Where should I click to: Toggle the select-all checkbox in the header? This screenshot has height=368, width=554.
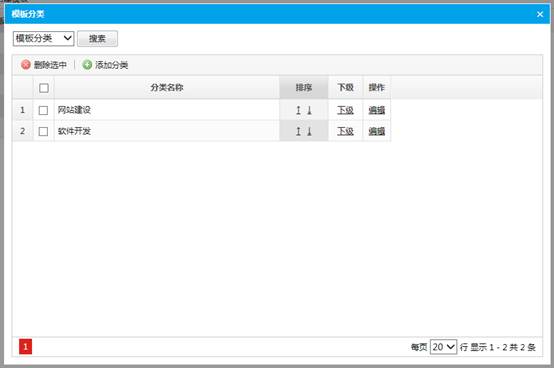44,88
